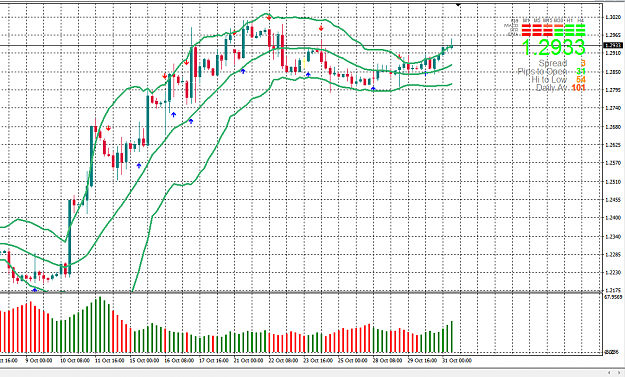Click the chart shift triangle marker at top
625x377 pixels.
(458, 4)
